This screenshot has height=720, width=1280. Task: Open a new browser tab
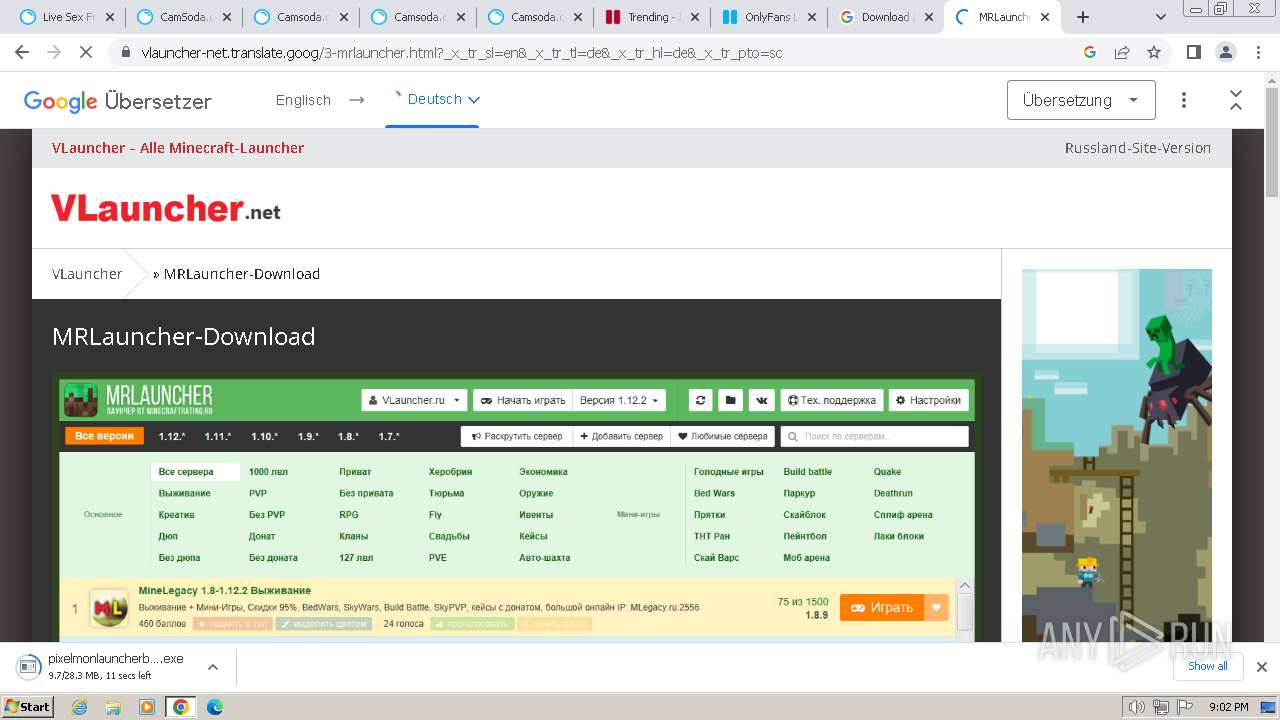point(1083,17)
